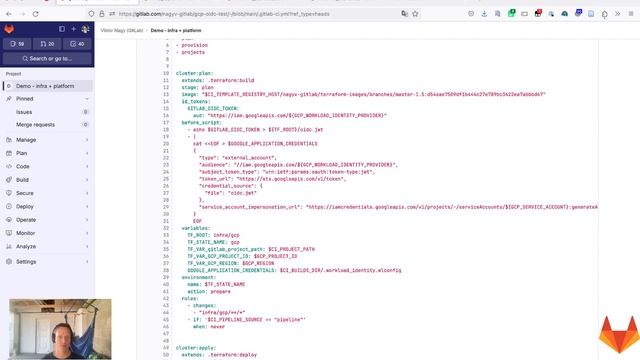Click the tracking protection shield icon

coord(91,14)
